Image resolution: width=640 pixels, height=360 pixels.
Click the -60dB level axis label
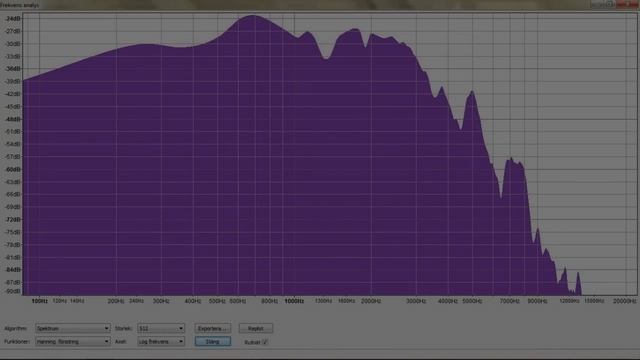point(13,169)
